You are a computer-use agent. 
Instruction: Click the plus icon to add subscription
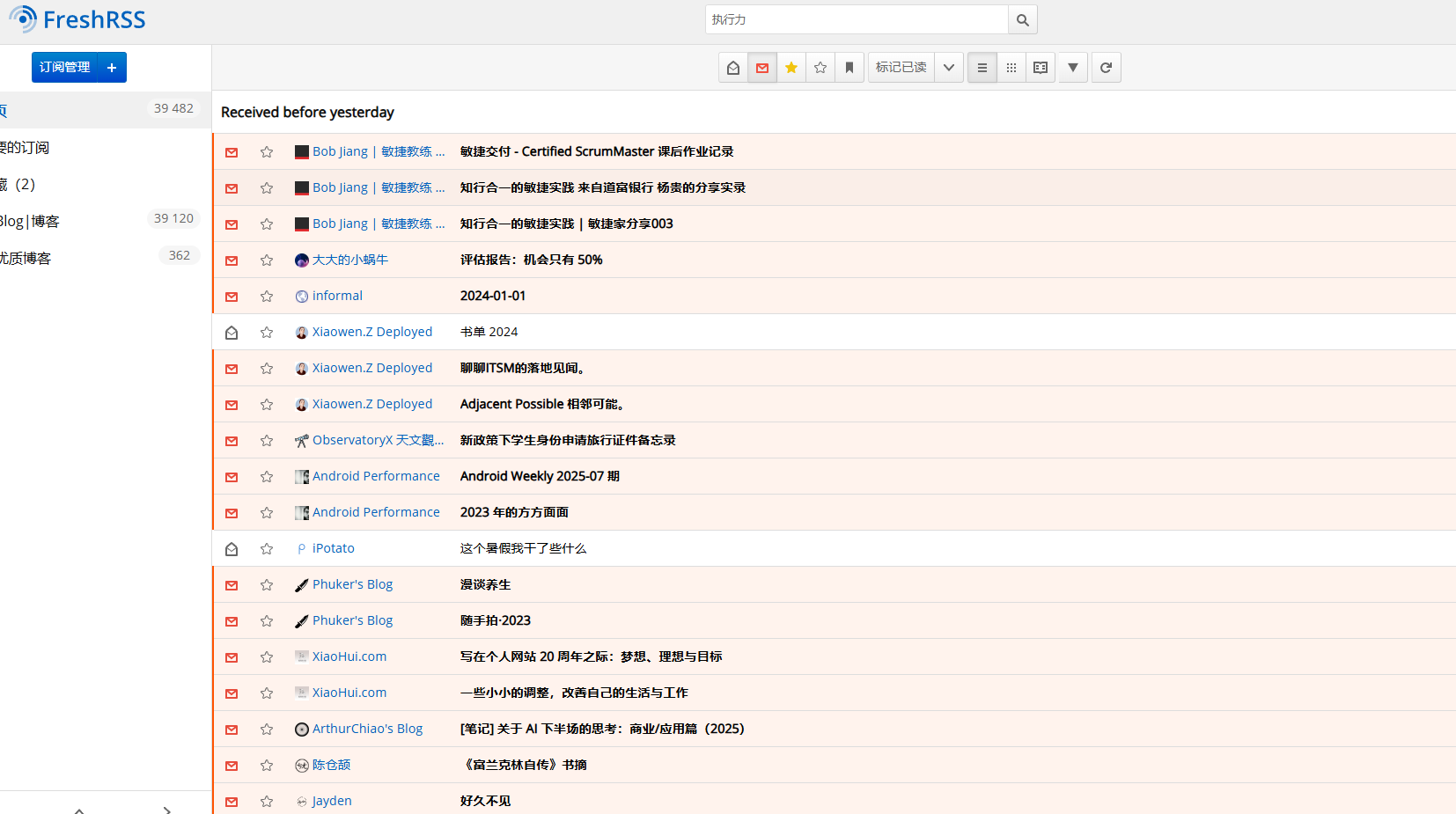coord(112,68)
